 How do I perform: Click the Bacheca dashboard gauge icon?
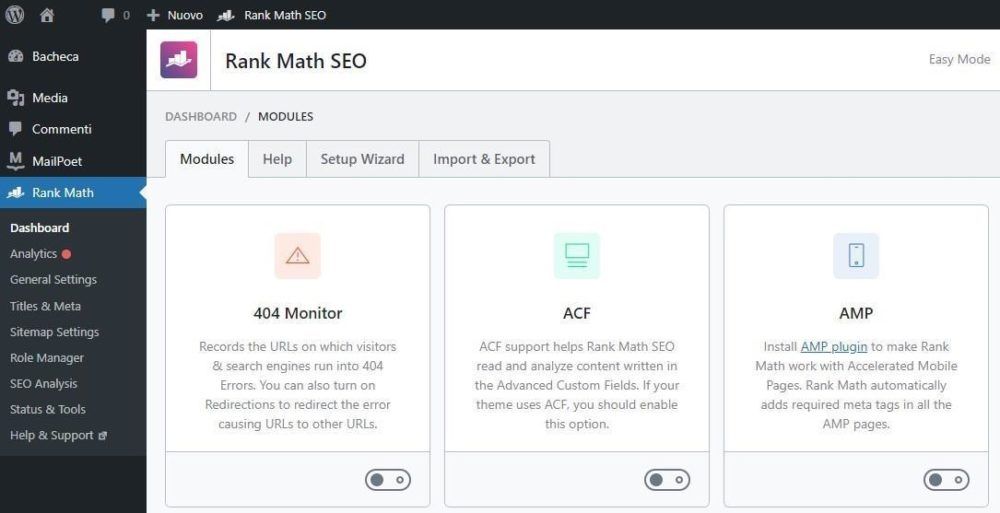pos(16,56)
